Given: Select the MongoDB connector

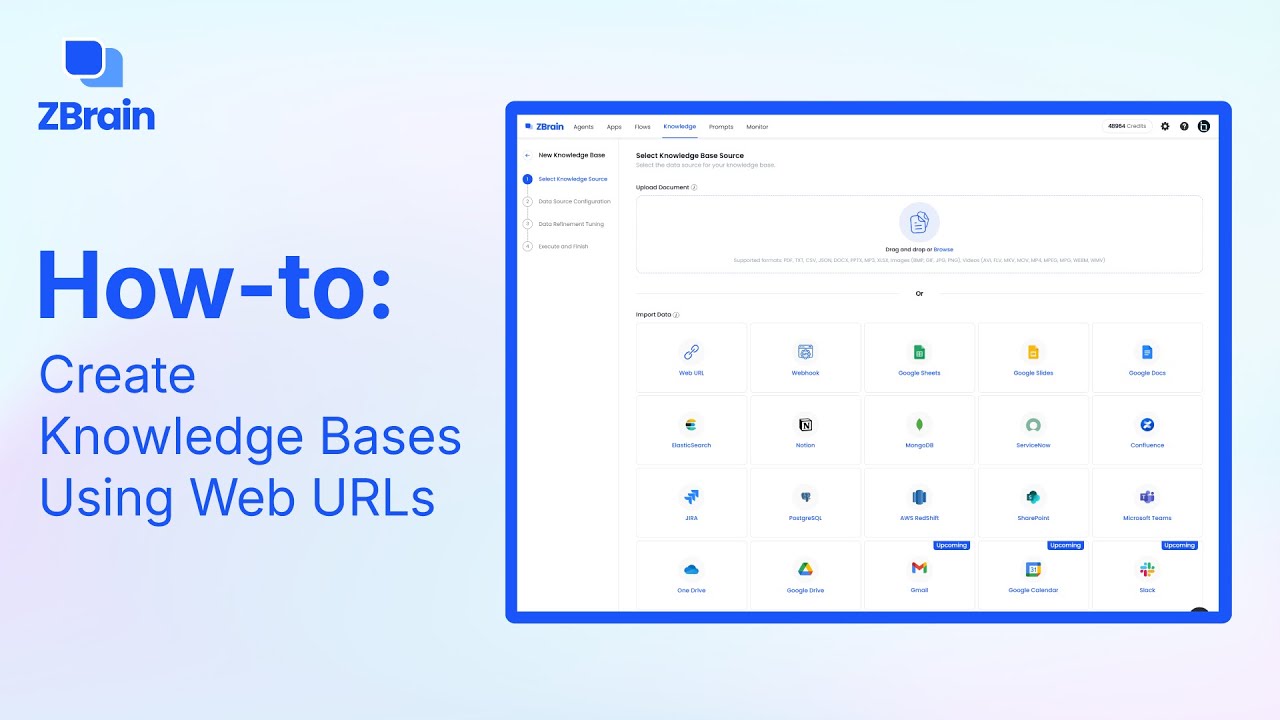Looking at the screenshot, I should (919, 430).
